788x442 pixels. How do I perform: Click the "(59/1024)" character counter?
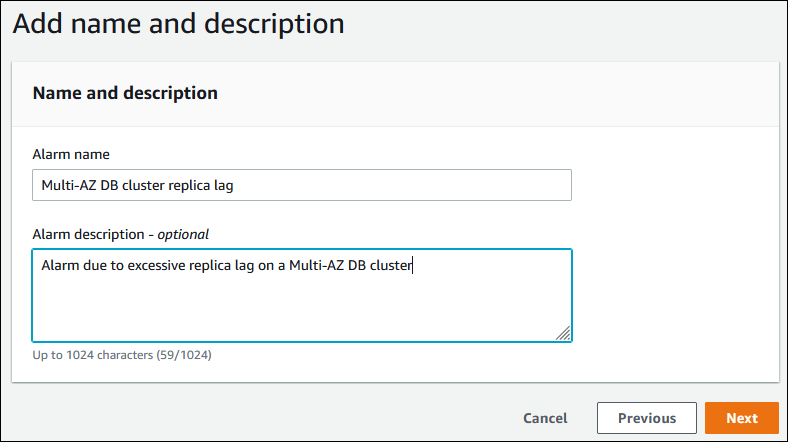click(x=184, y=355)
